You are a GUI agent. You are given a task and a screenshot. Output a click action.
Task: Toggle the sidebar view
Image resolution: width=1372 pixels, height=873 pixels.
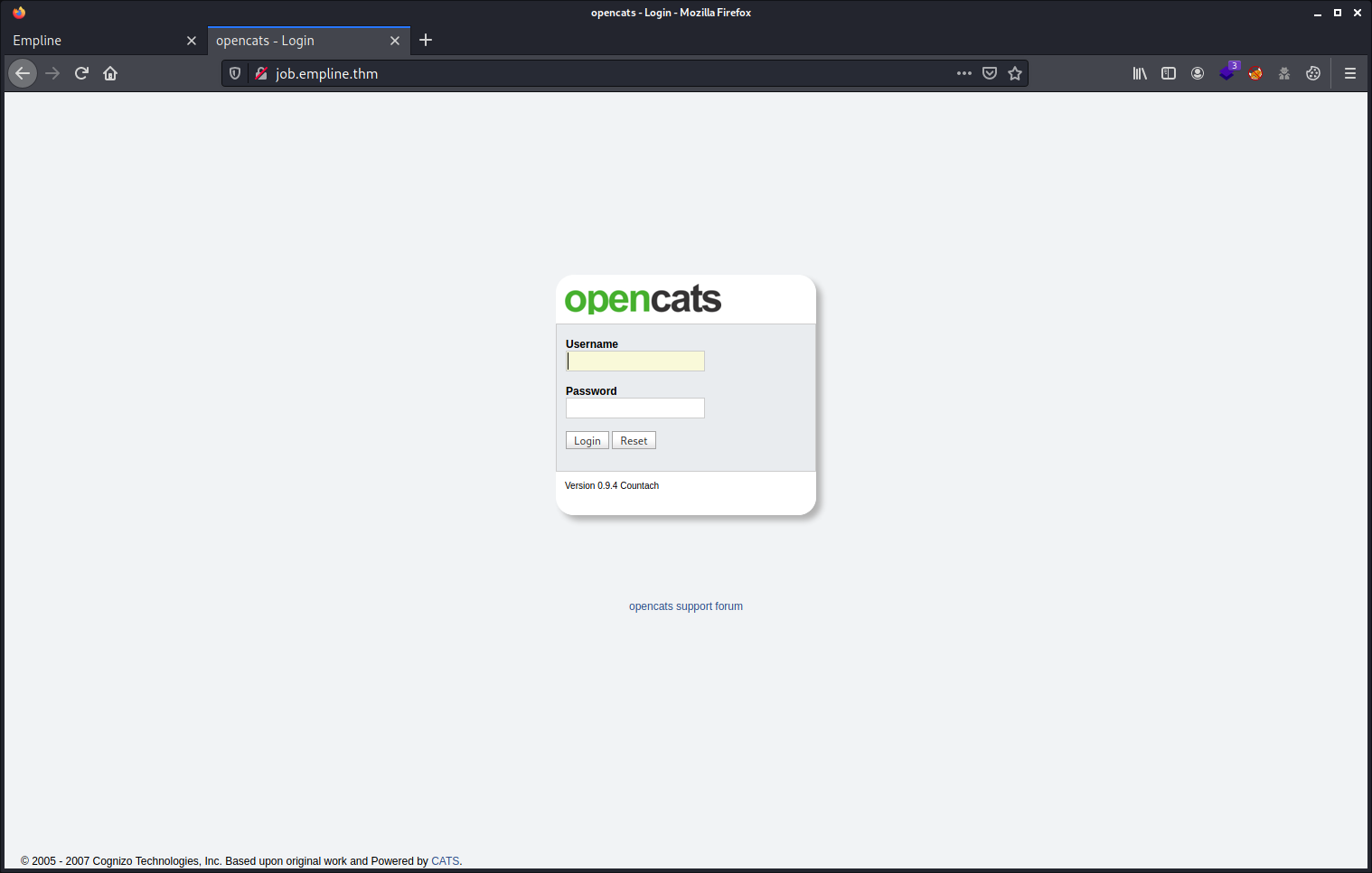[1169, 73]
